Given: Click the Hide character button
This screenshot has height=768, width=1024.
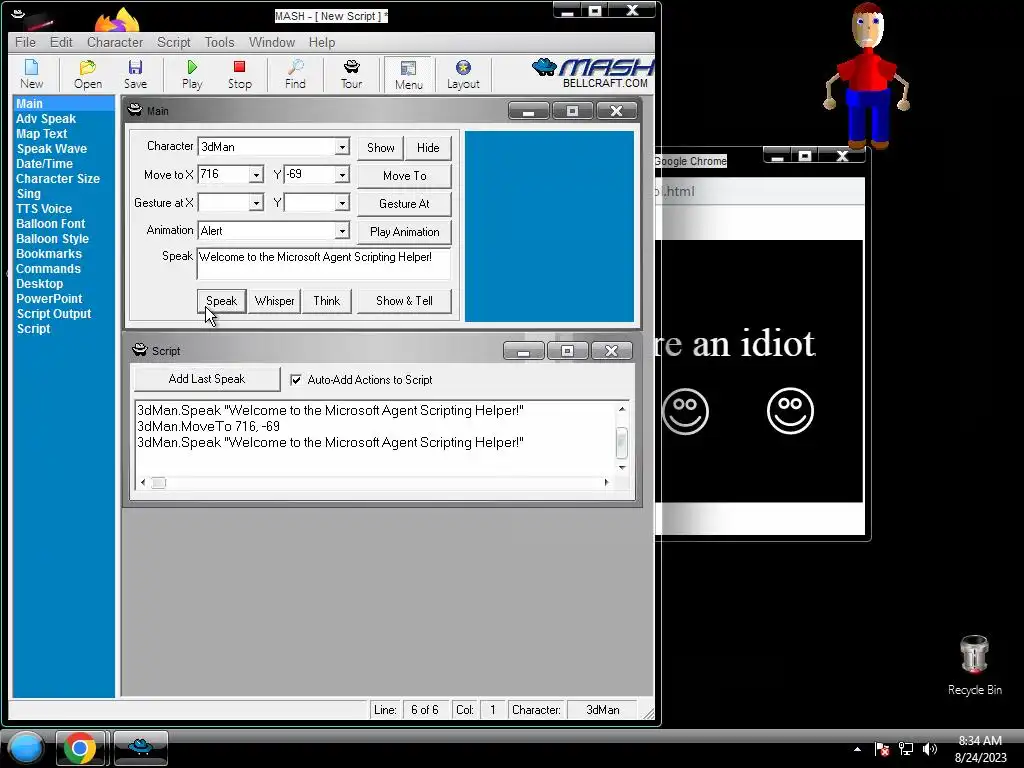Looking at the screenshot, I should 428,148.
